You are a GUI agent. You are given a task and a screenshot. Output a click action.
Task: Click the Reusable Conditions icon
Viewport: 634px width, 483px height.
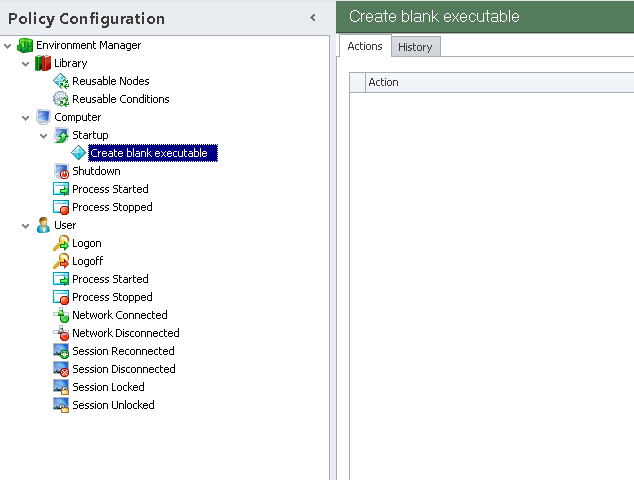click(61, 99)
